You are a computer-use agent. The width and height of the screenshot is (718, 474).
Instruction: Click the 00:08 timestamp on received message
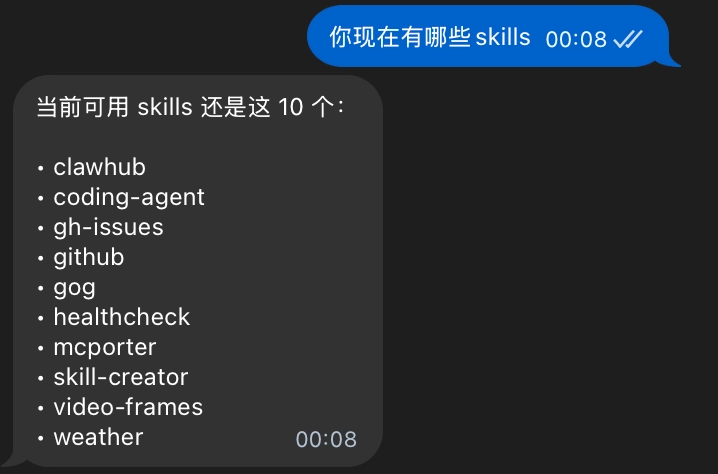click(x=326, y=439)
